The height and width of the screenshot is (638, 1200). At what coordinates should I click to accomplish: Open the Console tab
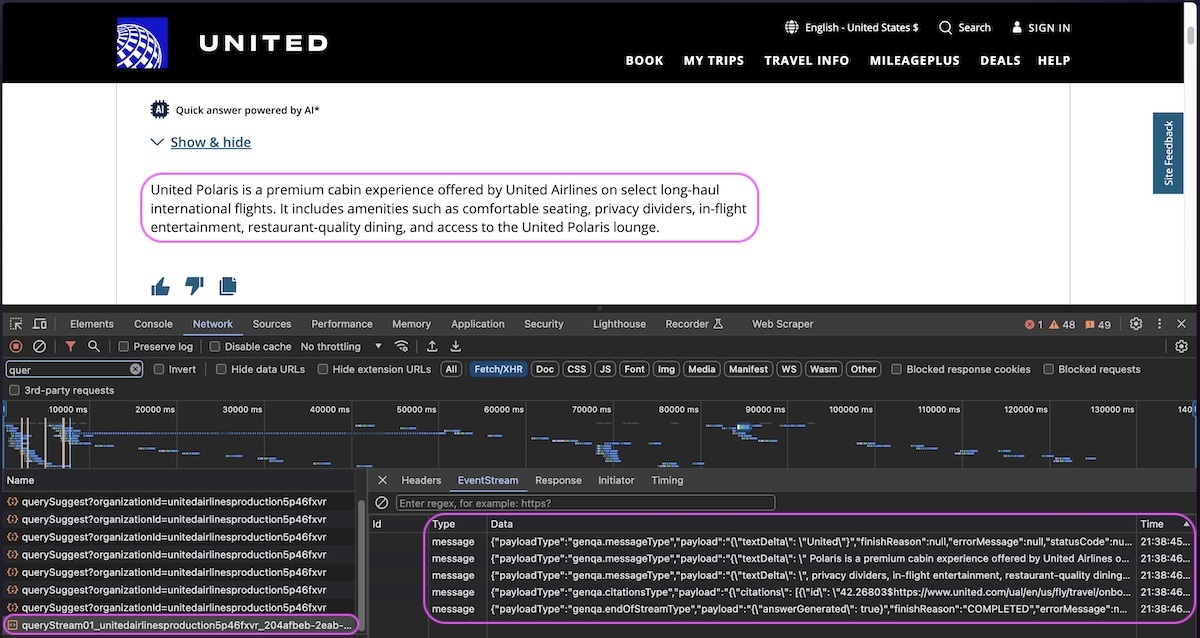[x=153, y=324]
